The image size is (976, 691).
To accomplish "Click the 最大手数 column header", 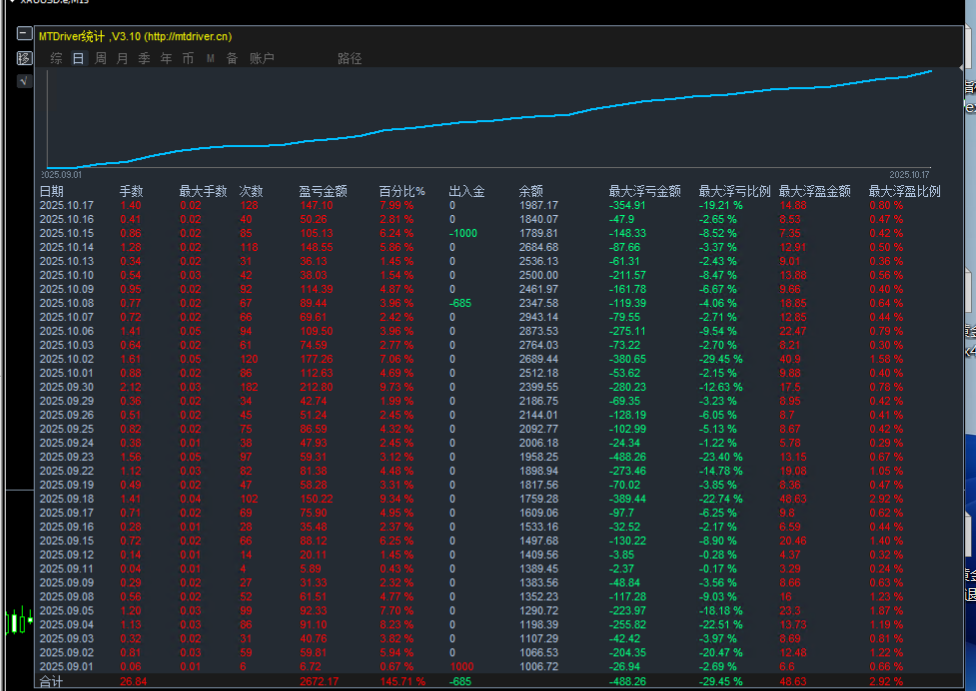I will point(203,191).
